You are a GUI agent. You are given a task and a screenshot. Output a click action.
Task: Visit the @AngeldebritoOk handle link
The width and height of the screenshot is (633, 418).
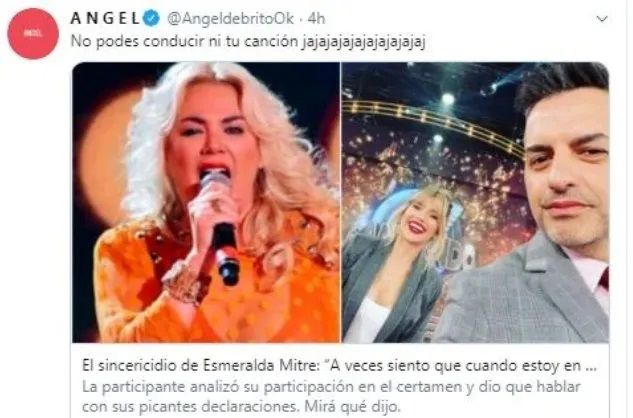click(x=231, y=19)
